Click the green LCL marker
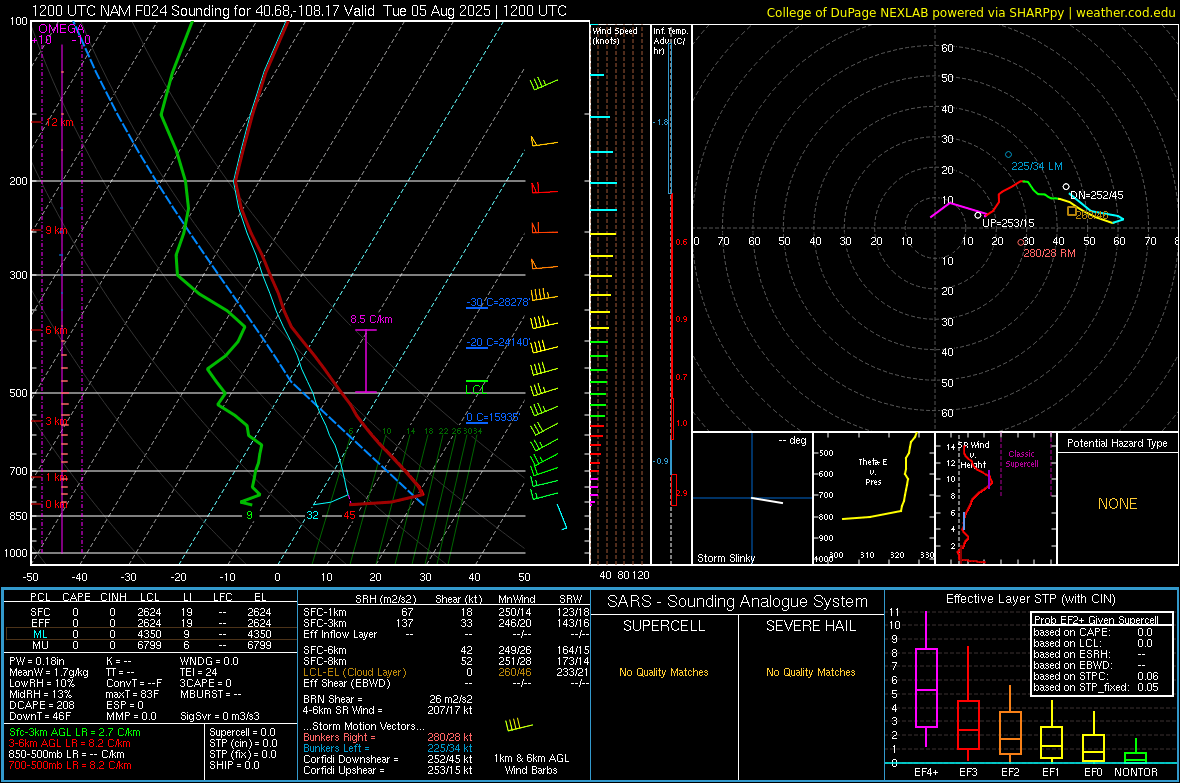This screenshot has height=783, width=1180. point(476,388)
